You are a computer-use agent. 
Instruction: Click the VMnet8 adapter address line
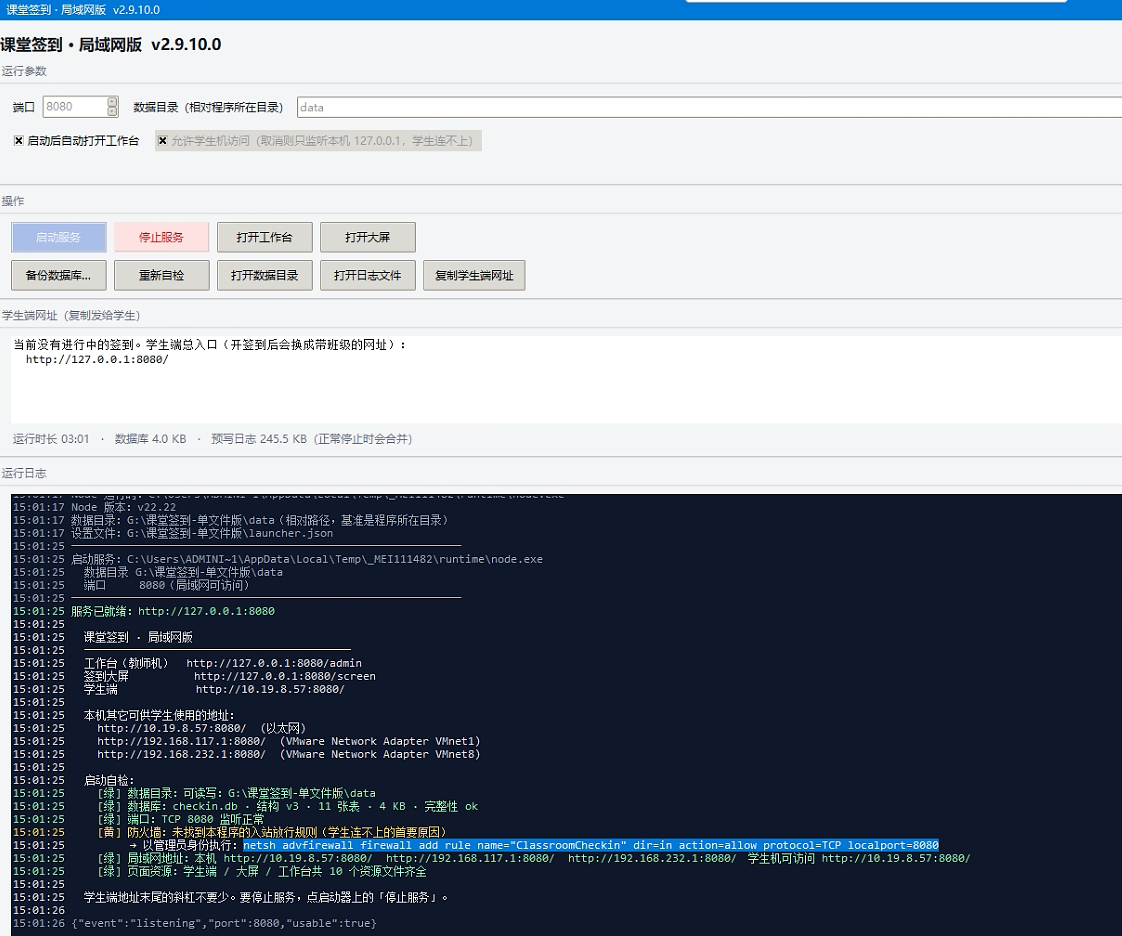pos(289,754)
